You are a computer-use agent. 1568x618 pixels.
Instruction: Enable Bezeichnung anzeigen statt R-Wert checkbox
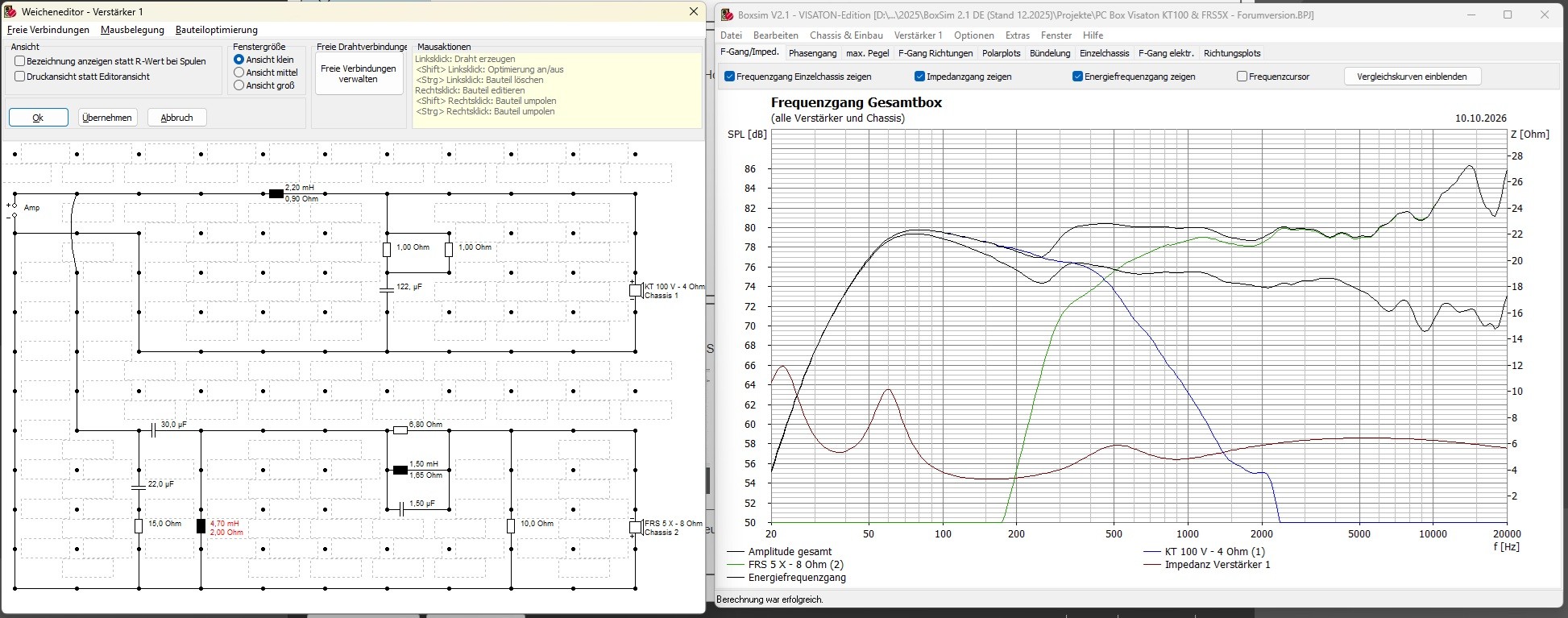20,61
